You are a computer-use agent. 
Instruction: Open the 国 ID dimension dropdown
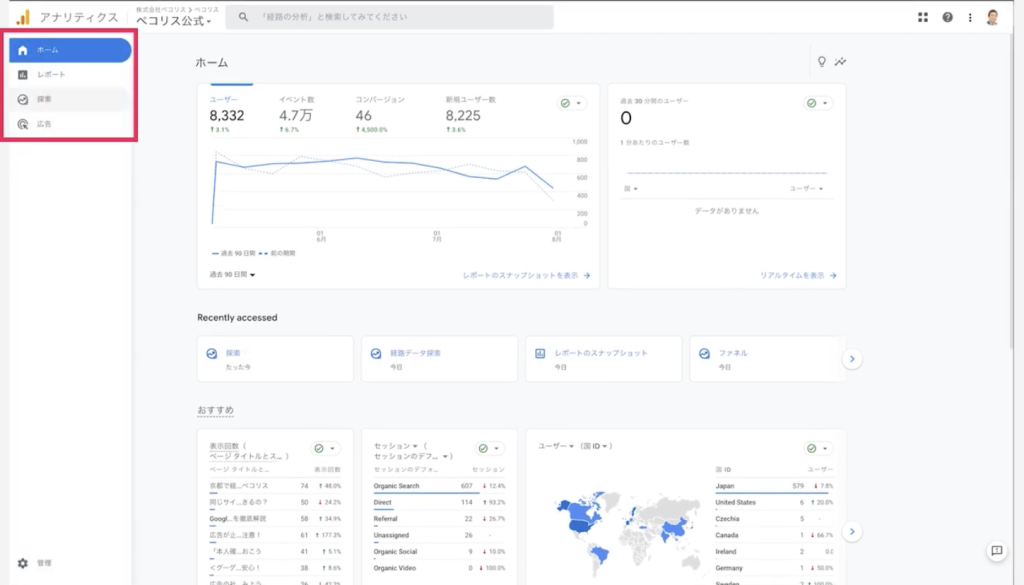point(595,447)
